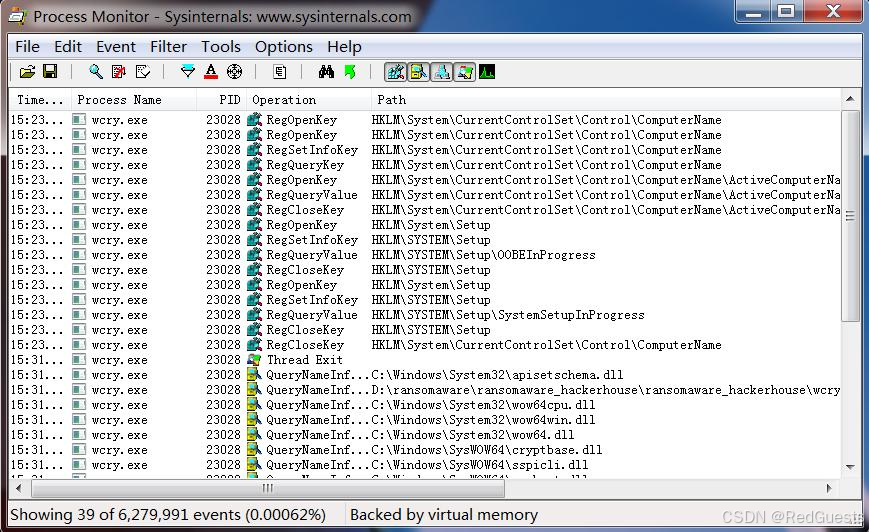Toggle Show Network Activity filter
The image size is (869, 532).
click(x=441, y=71)
